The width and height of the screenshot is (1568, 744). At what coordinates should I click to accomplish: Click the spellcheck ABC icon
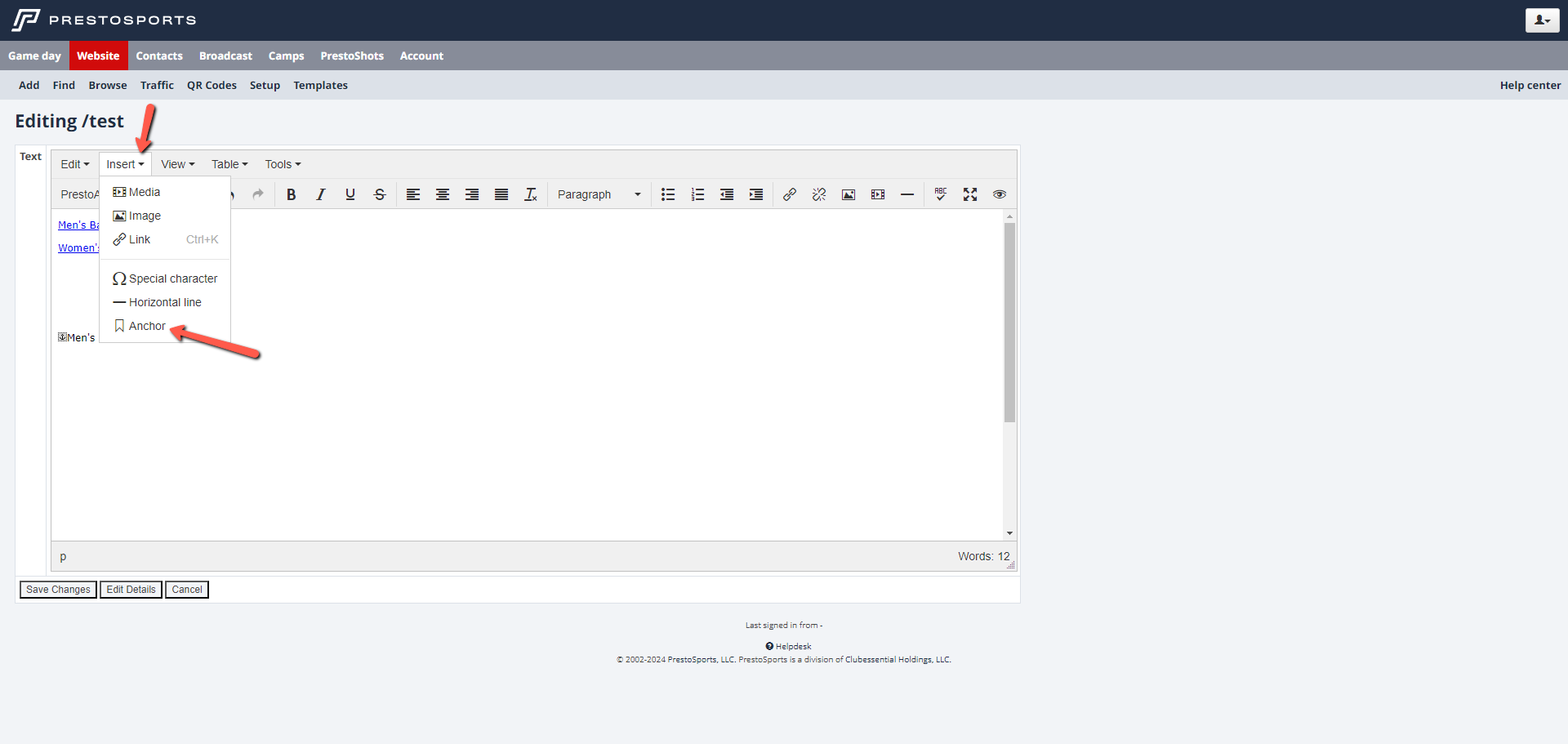[941, 194]
